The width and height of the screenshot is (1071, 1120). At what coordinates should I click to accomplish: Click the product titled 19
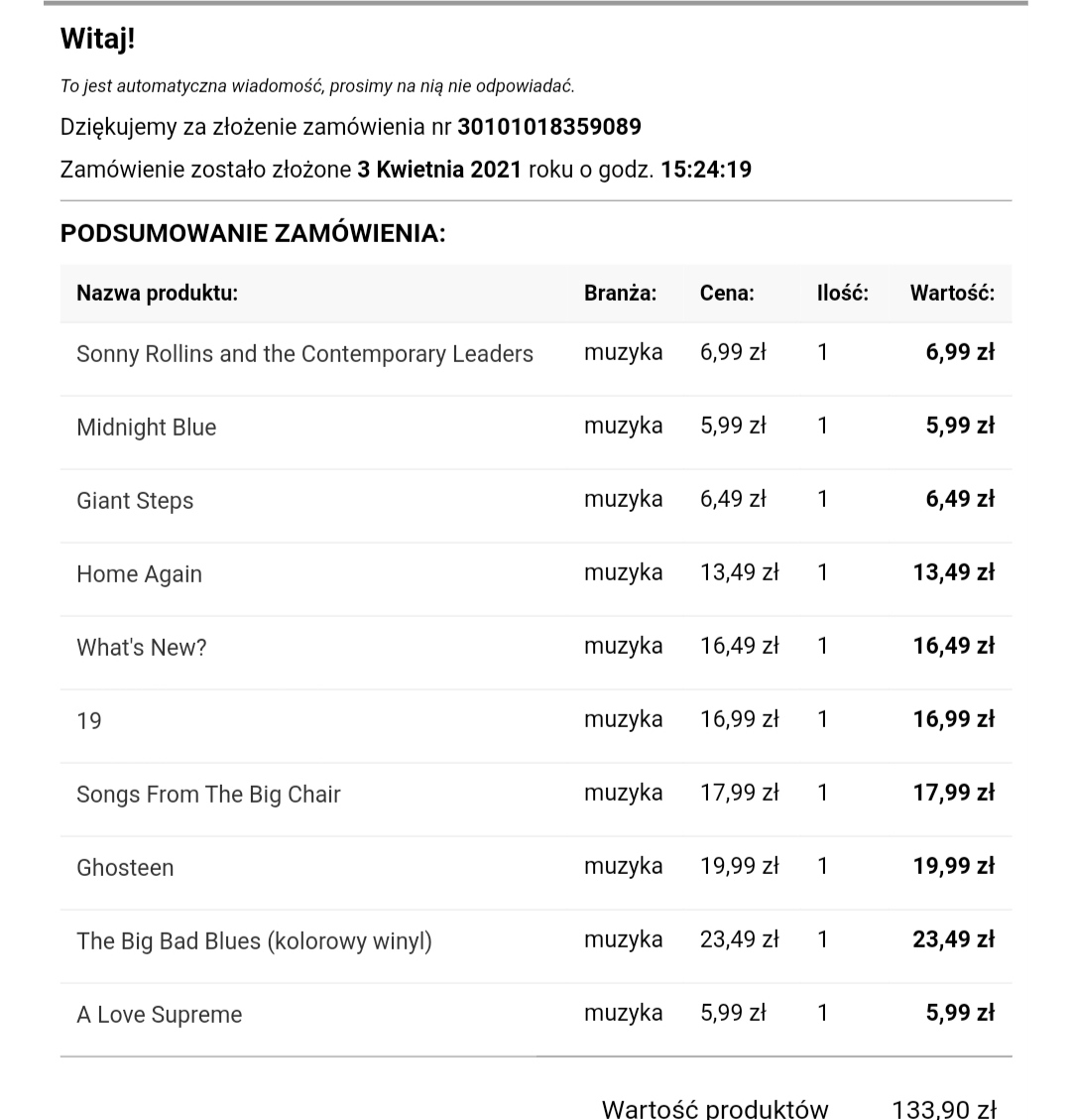point(89,721)
